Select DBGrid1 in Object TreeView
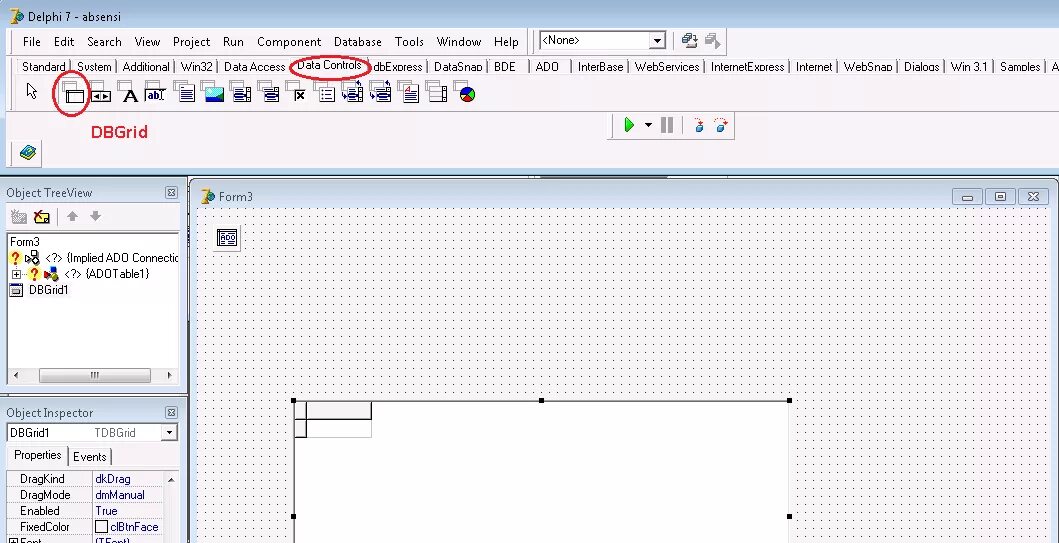Screen dimensions: 1059x543 (49, 290)
